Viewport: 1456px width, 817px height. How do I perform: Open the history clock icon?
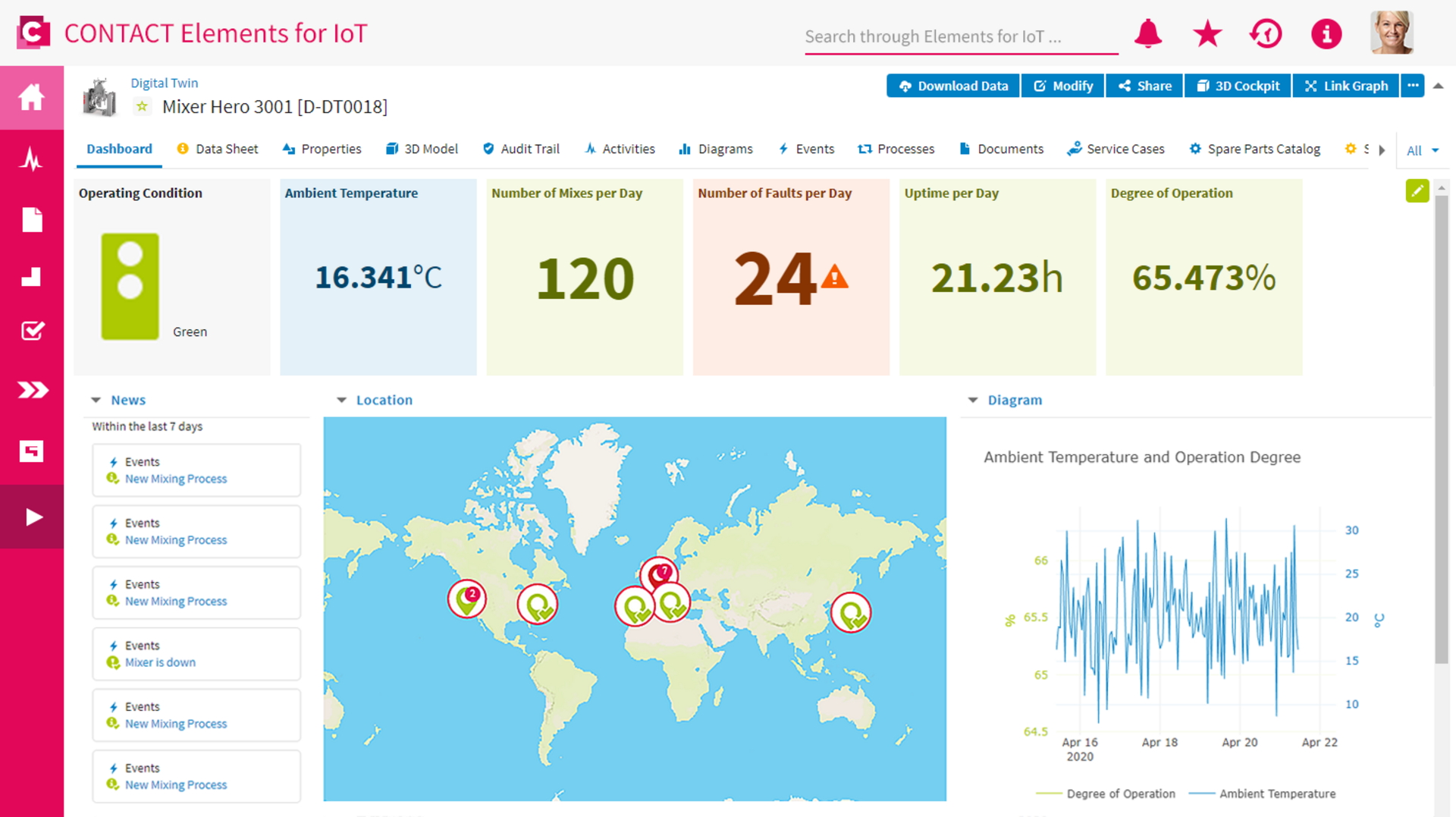[x=1266, y=34]
